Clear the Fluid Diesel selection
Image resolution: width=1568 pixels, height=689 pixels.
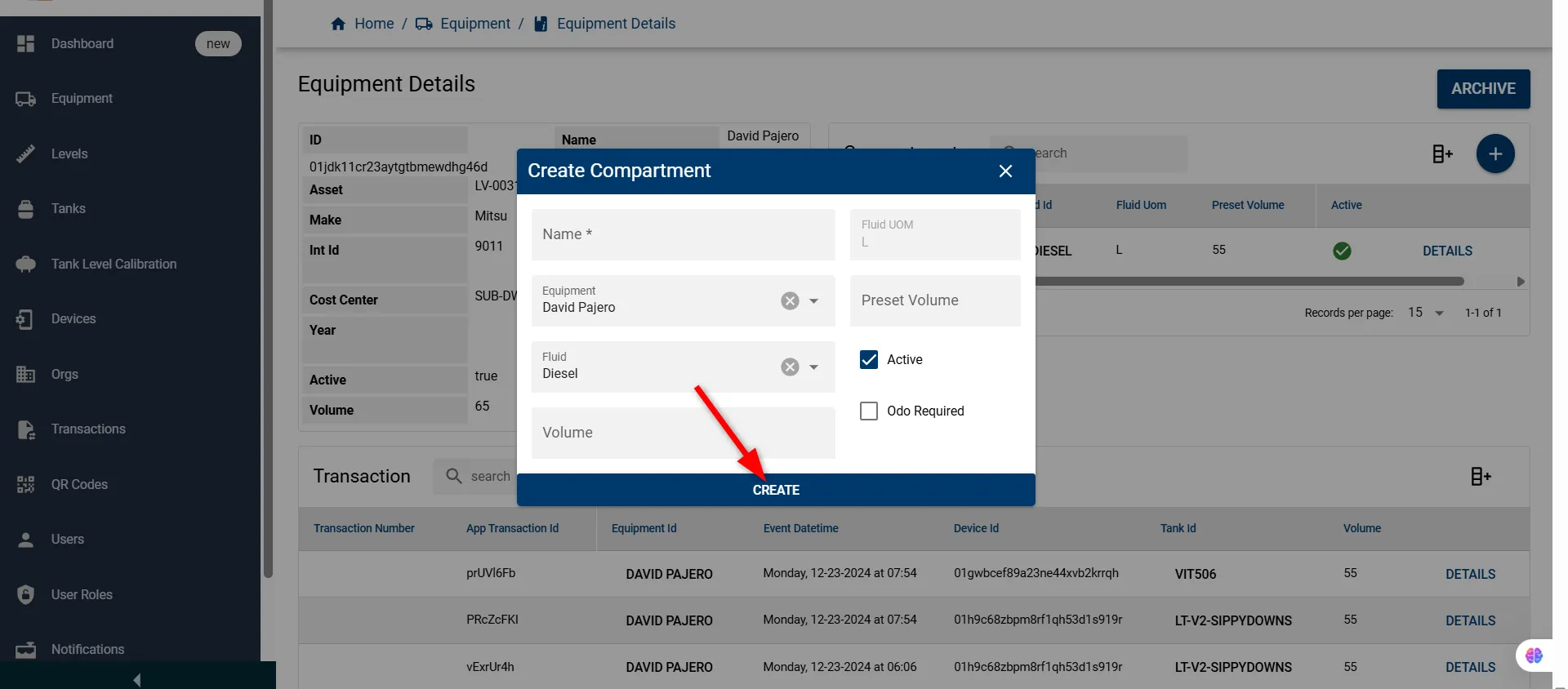coord(790,367)
